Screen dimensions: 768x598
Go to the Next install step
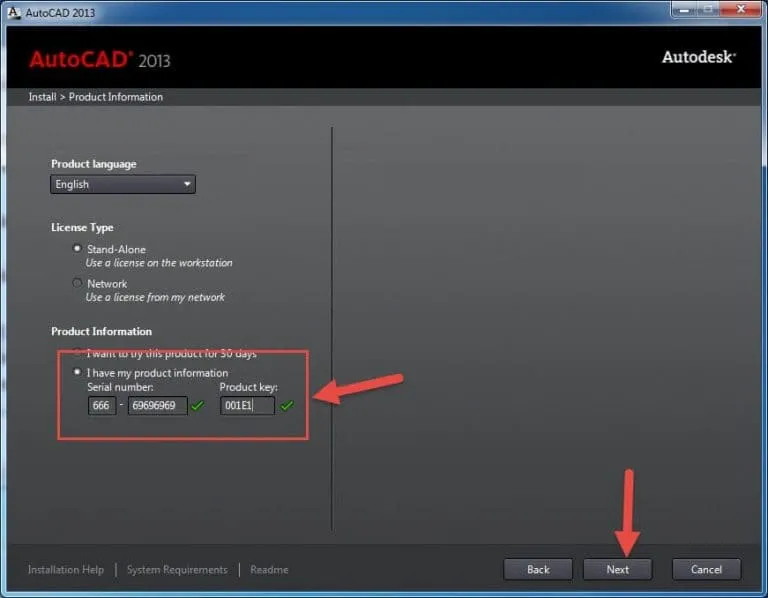618,570
